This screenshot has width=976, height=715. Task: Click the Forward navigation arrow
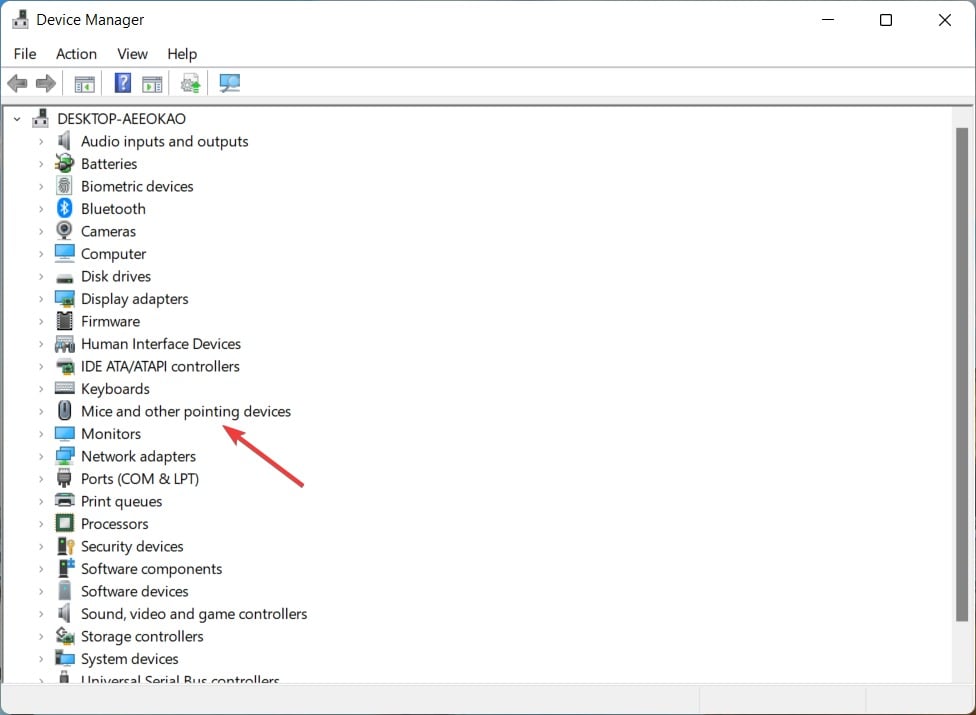click(46, 83)
